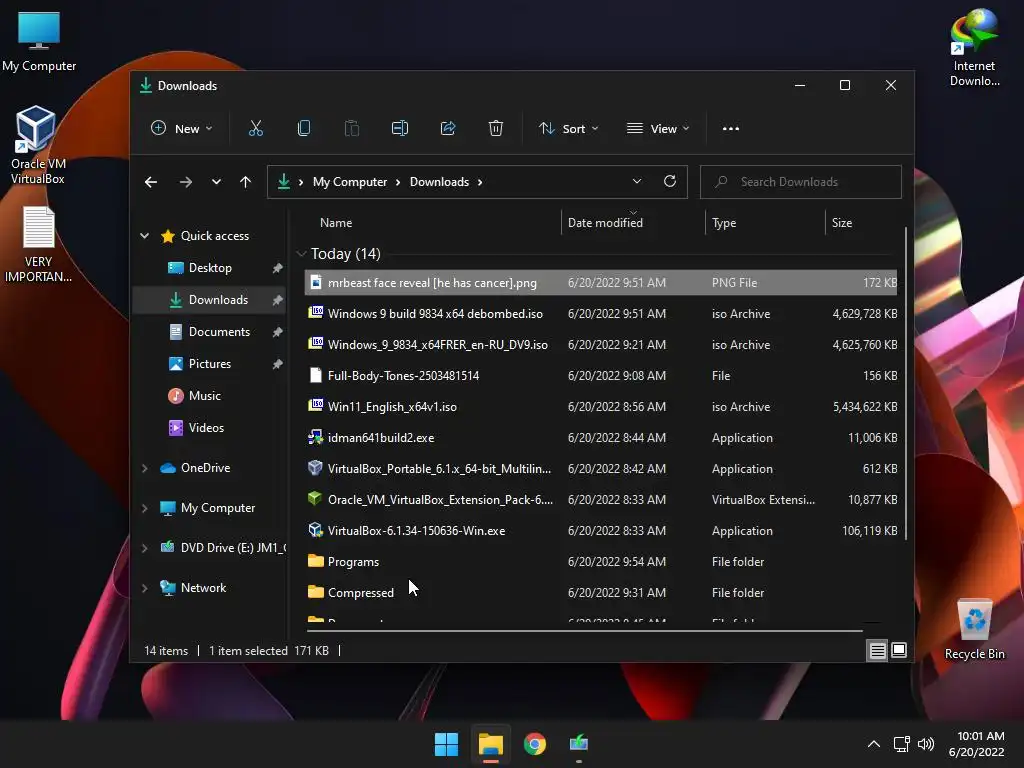Select Win11_English_x64v1.iso
Viewport: 1024px width, 768px height.
pos(601,407)
